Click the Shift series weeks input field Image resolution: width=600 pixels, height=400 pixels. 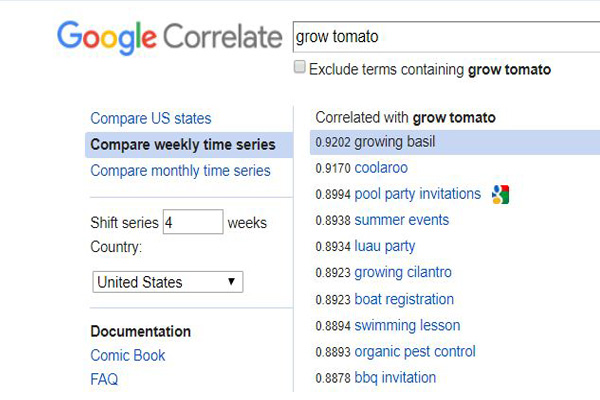193,222
